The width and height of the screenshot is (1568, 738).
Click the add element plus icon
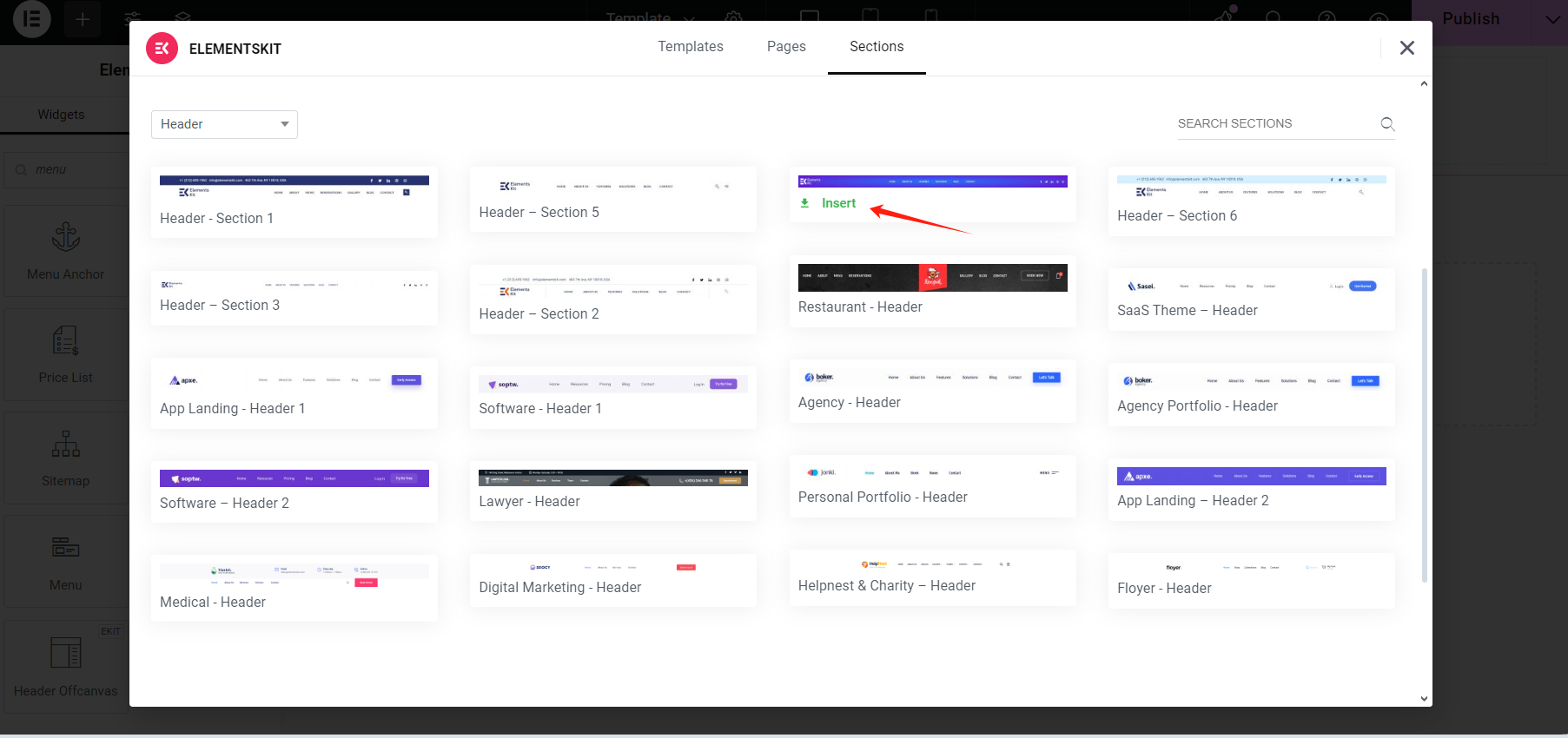pos(83,19)
